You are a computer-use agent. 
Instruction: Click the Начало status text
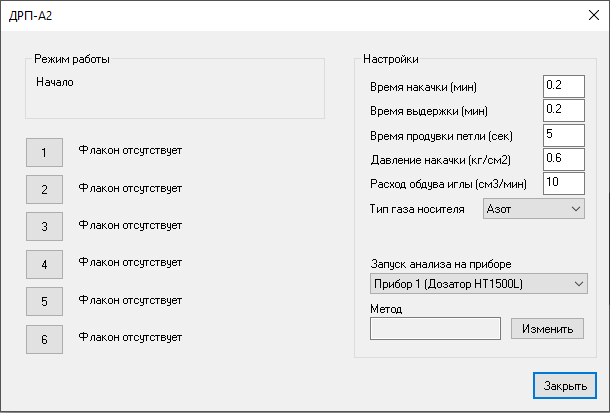click(x=55, y=83)
